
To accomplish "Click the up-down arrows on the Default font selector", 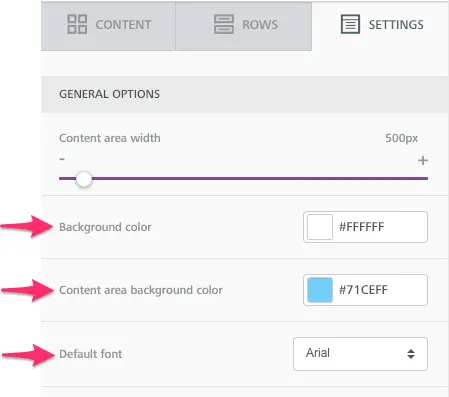I will pyautogui.click(x=411, y=354).
